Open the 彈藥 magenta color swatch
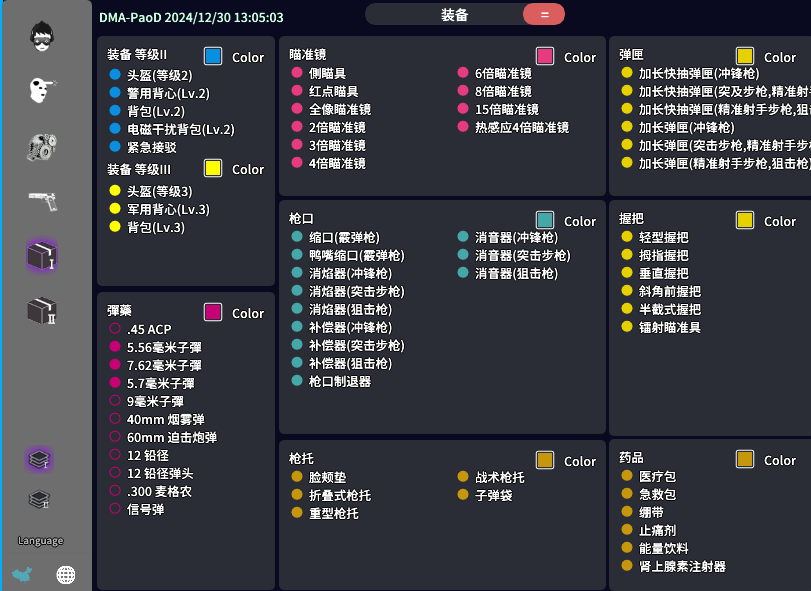The width and height of the screenshot is (811, 591). coord(213,312)
